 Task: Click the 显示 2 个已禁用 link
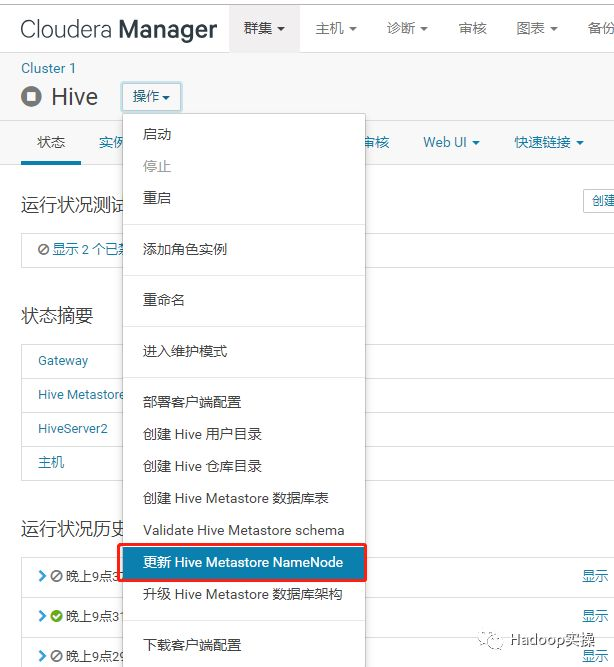click(x=88, y=249)
